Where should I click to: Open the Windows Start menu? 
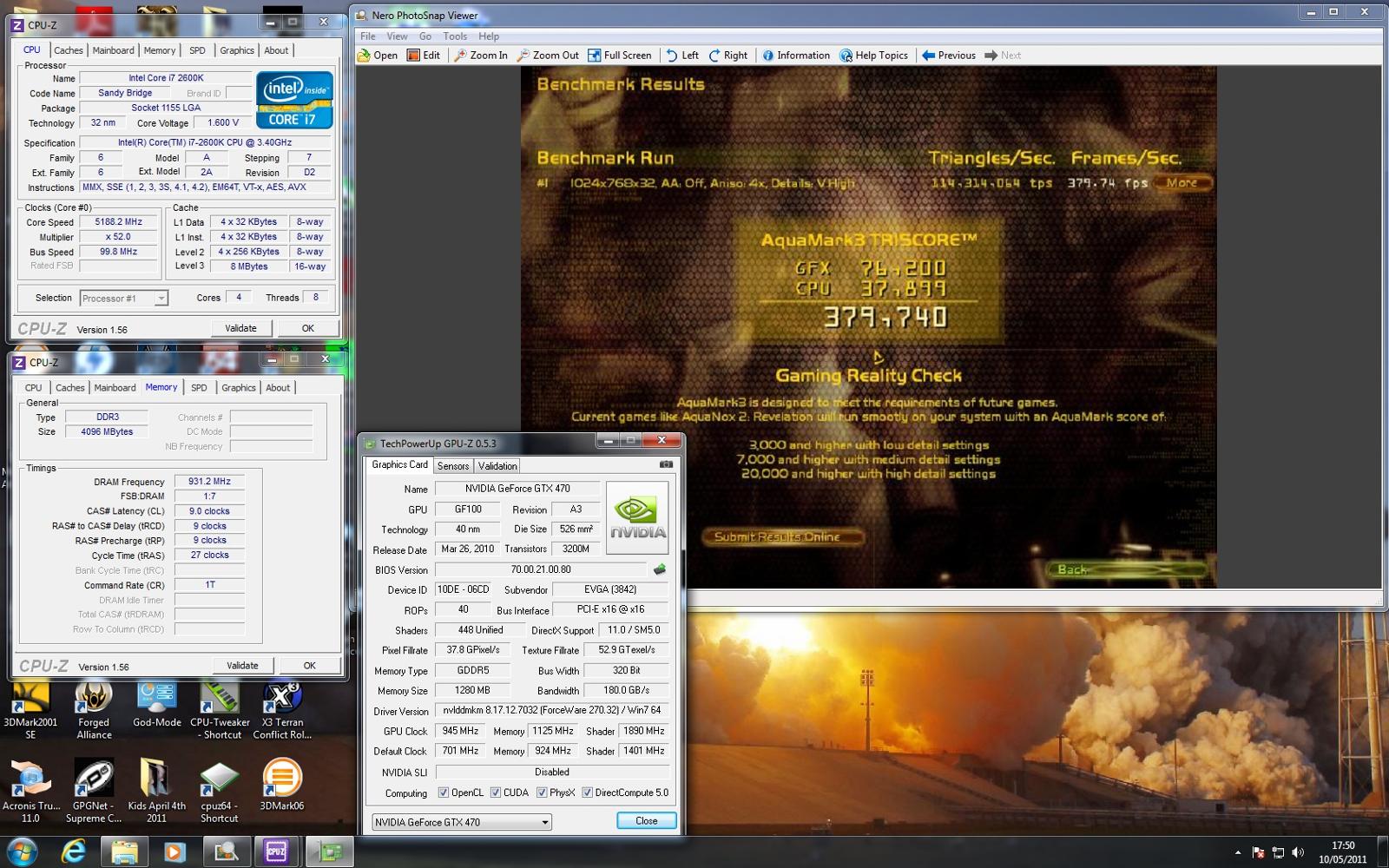click(21, 852)
